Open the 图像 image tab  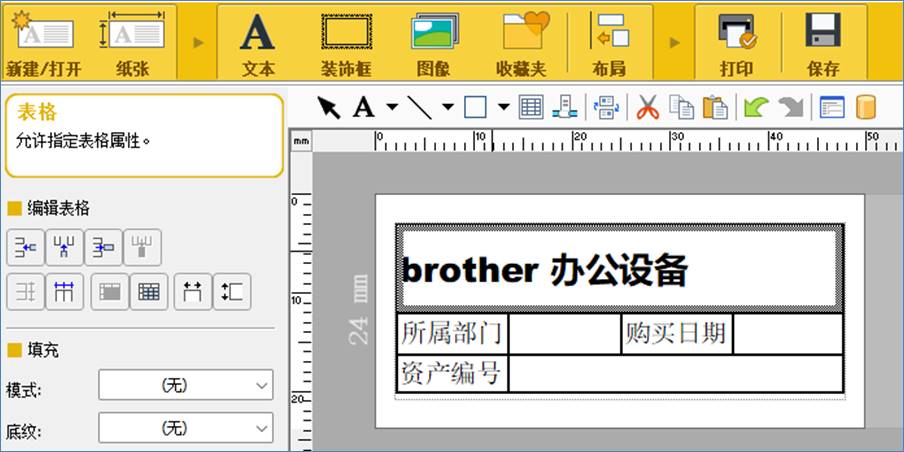[x=433, y=43]
